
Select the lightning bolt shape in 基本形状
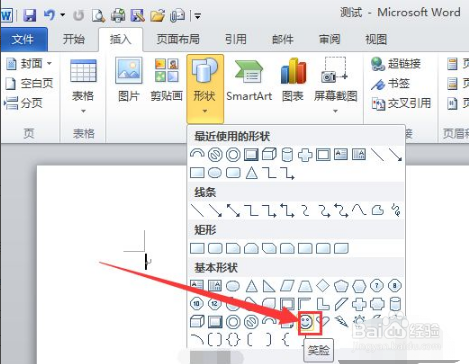(x=341, y=322)
